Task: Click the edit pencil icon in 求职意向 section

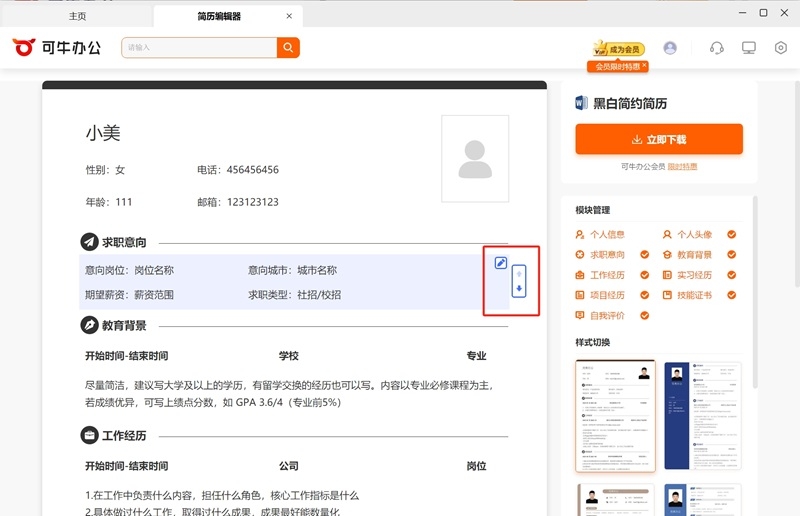Action: 501,263
